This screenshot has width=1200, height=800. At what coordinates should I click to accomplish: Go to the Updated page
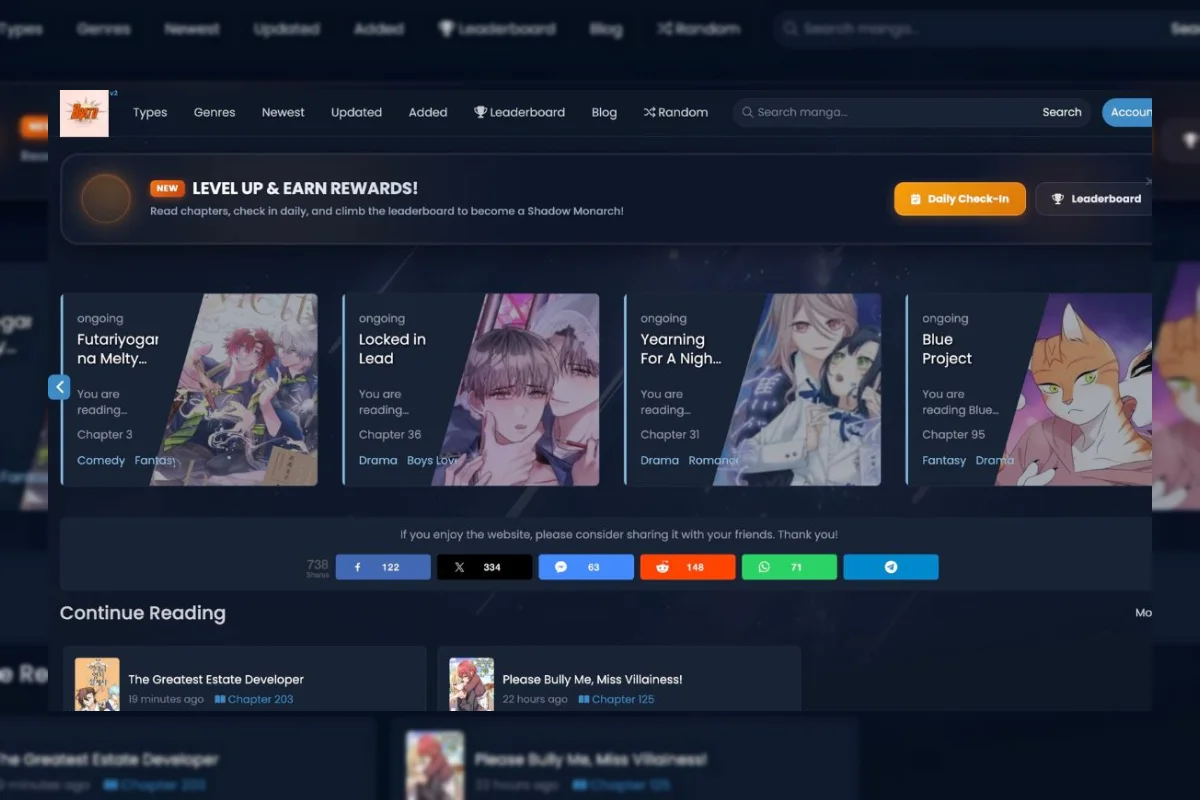357,113
